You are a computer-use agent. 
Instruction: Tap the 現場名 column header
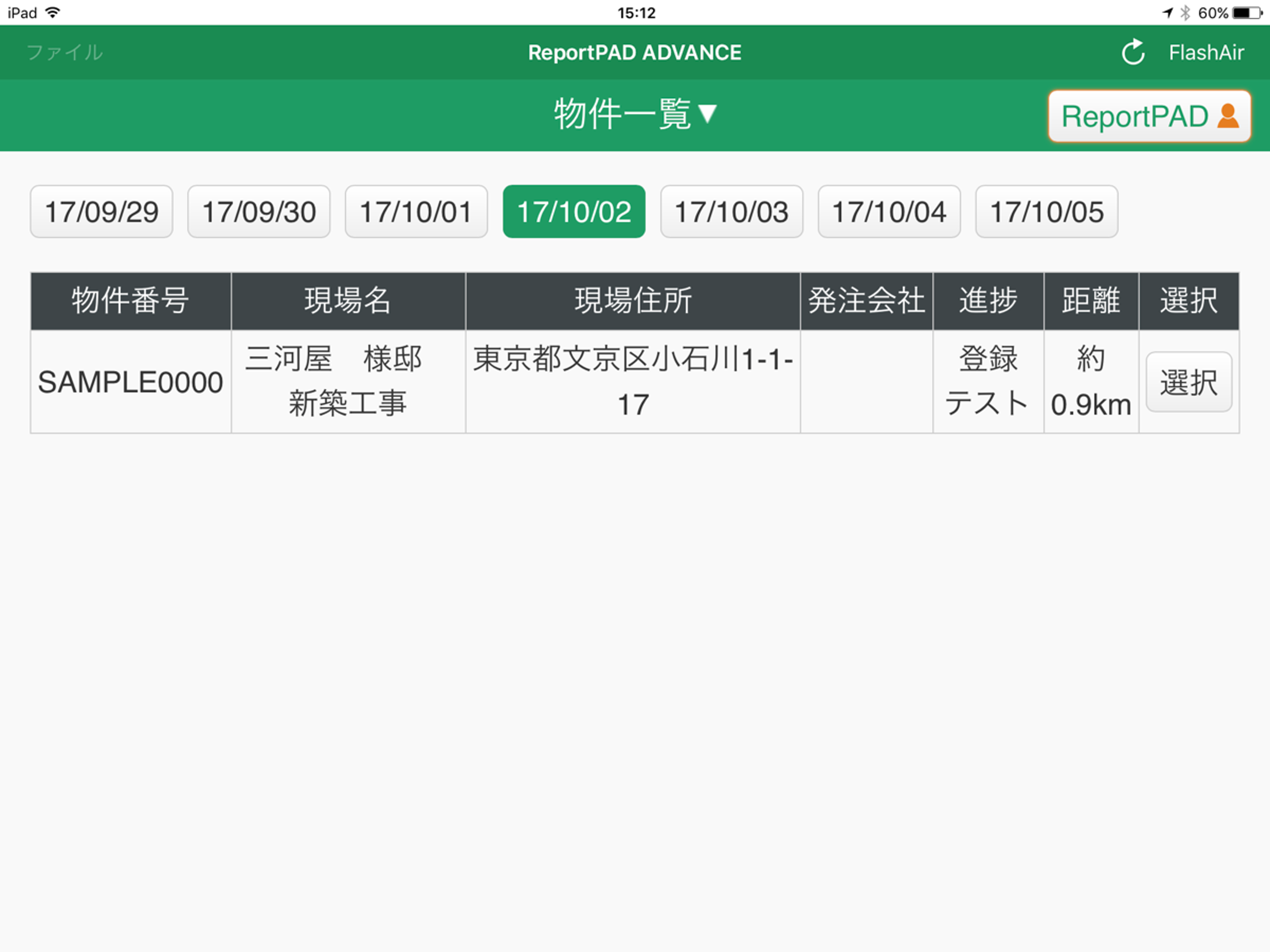pyautogui.click(x=348, y=301)
